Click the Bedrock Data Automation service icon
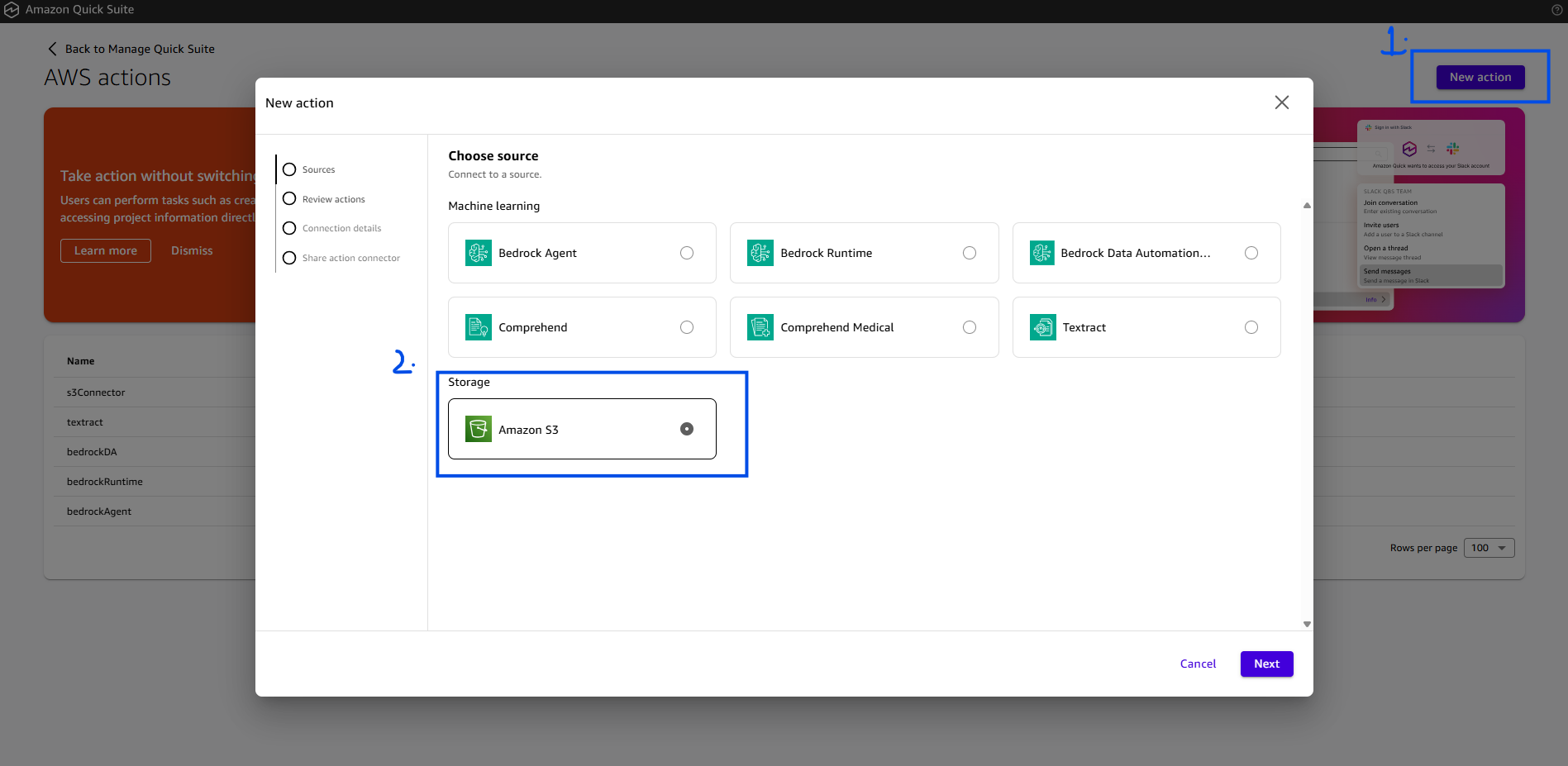 1042,253
